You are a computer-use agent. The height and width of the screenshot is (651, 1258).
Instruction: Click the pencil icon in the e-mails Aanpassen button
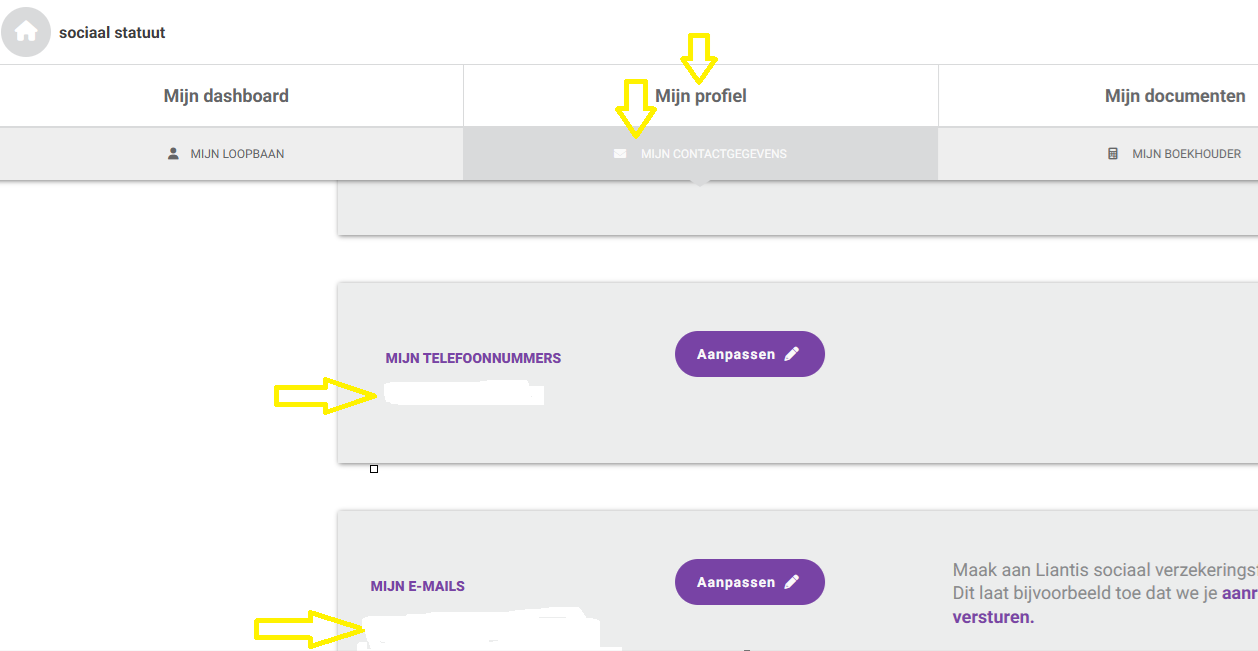coord(792,582)
